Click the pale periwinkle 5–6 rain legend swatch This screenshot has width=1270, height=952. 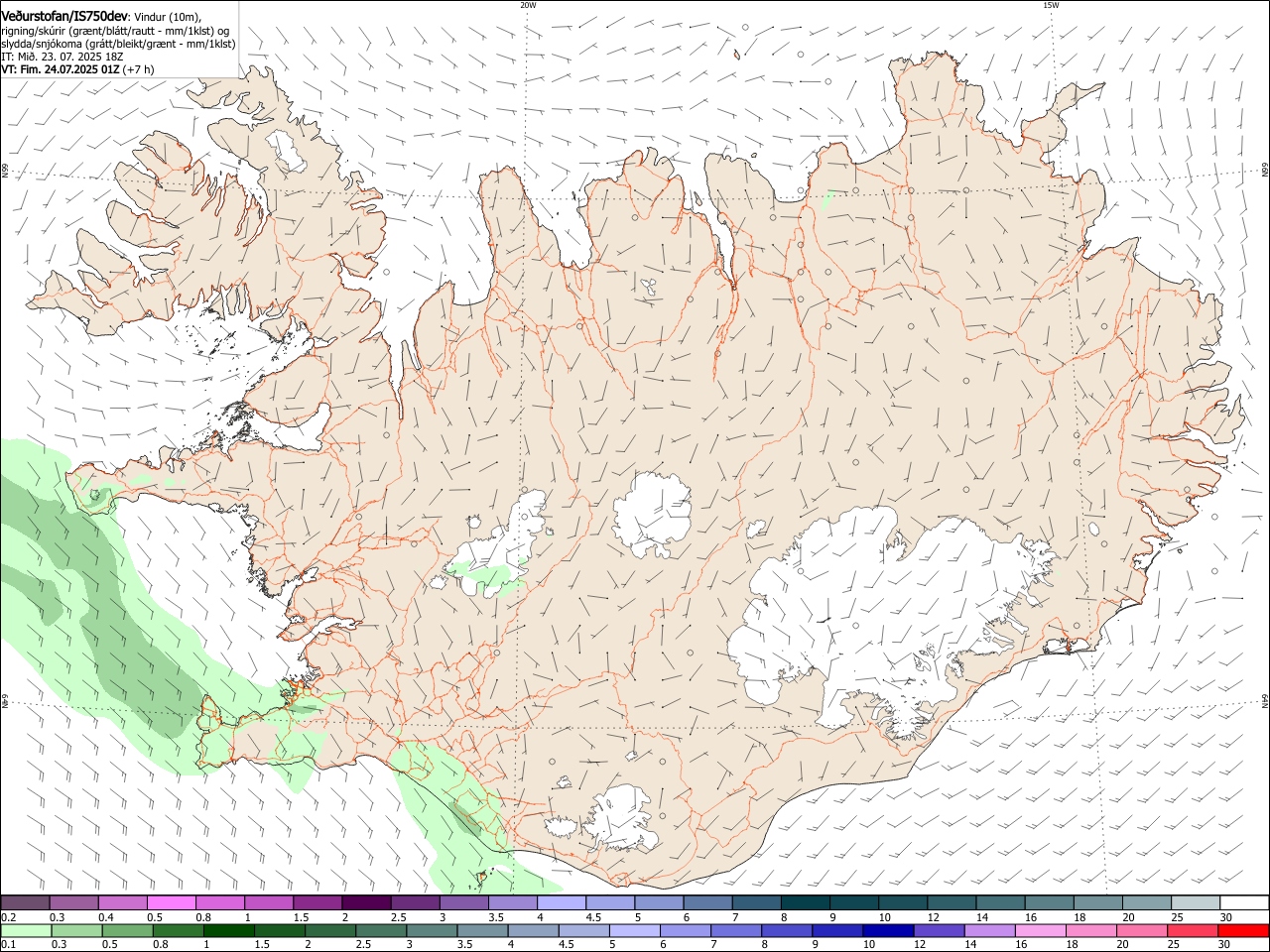(x=635, y=931)
